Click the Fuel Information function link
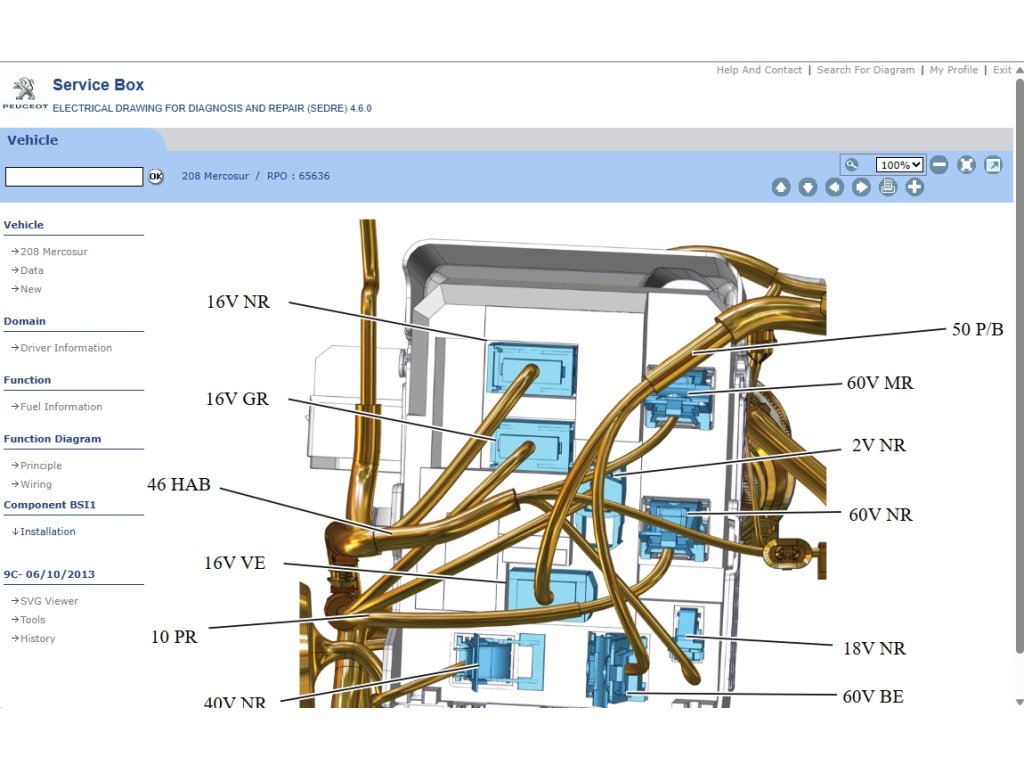Screen dimensions: 1024x768 [61, 407]
